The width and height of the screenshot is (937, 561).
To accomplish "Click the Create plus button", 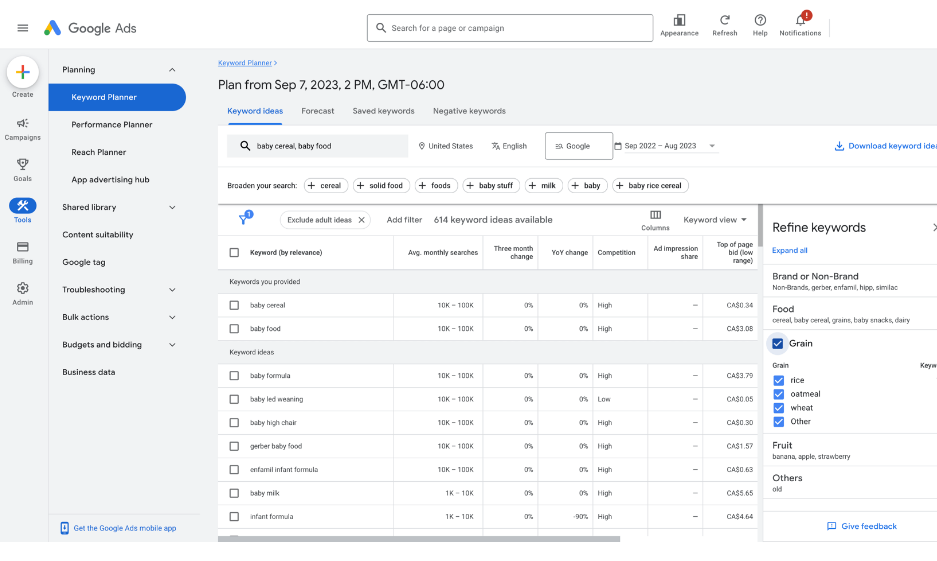I will click(23, 73).
